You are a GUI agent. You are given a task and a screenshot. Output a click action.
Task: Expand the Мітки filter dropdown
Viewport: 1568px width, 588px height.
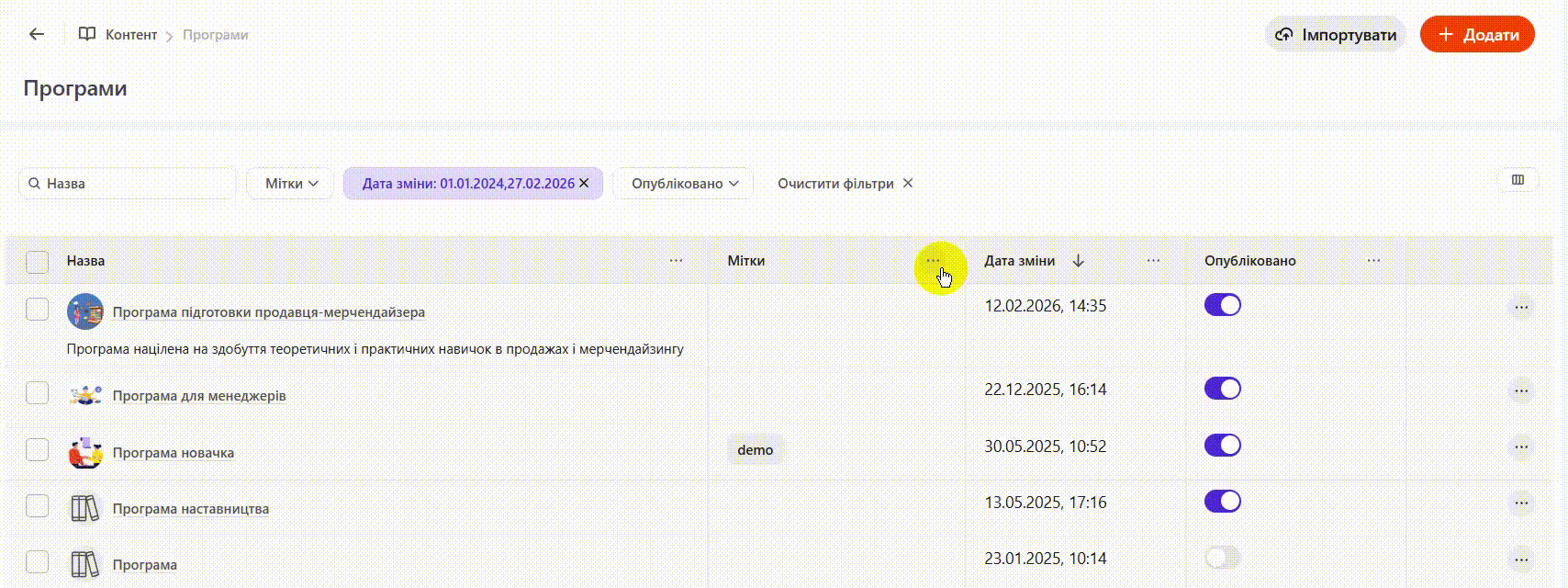tap(291, 184)
